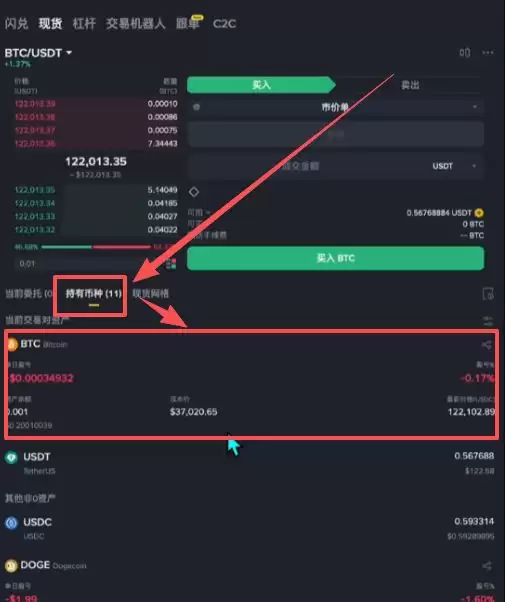The image size is (505, 602).
Task: Open the 持有币种 (11) holdings tab
Action: tap(94, 294)
